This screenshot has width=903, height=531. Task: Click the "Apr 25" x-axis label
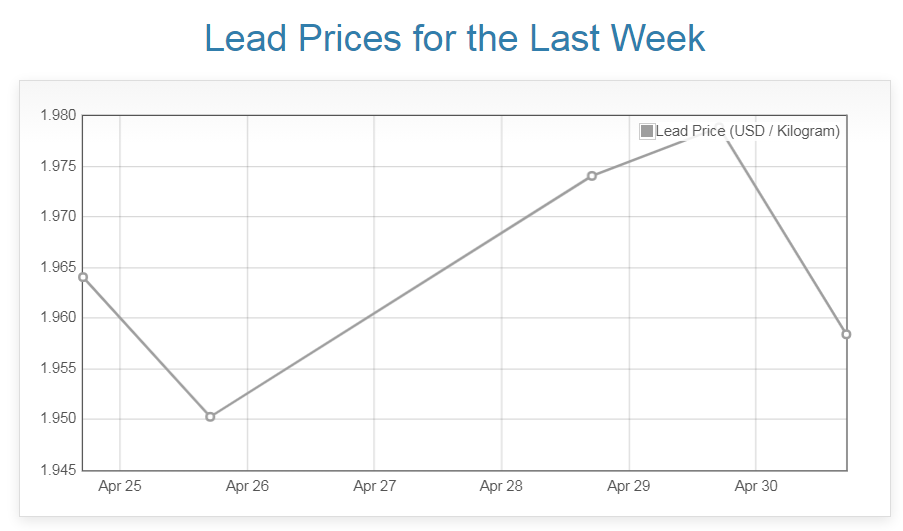(120, 487)
